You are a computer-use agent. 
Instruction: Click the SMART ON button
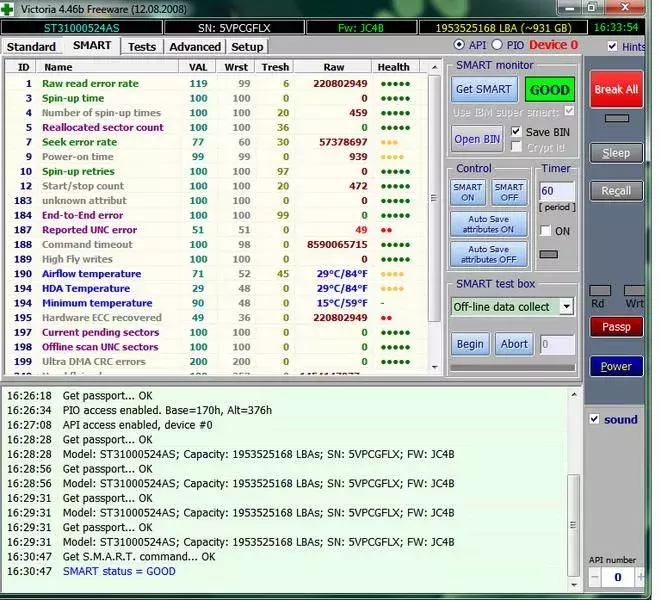(x=468, y=192)
